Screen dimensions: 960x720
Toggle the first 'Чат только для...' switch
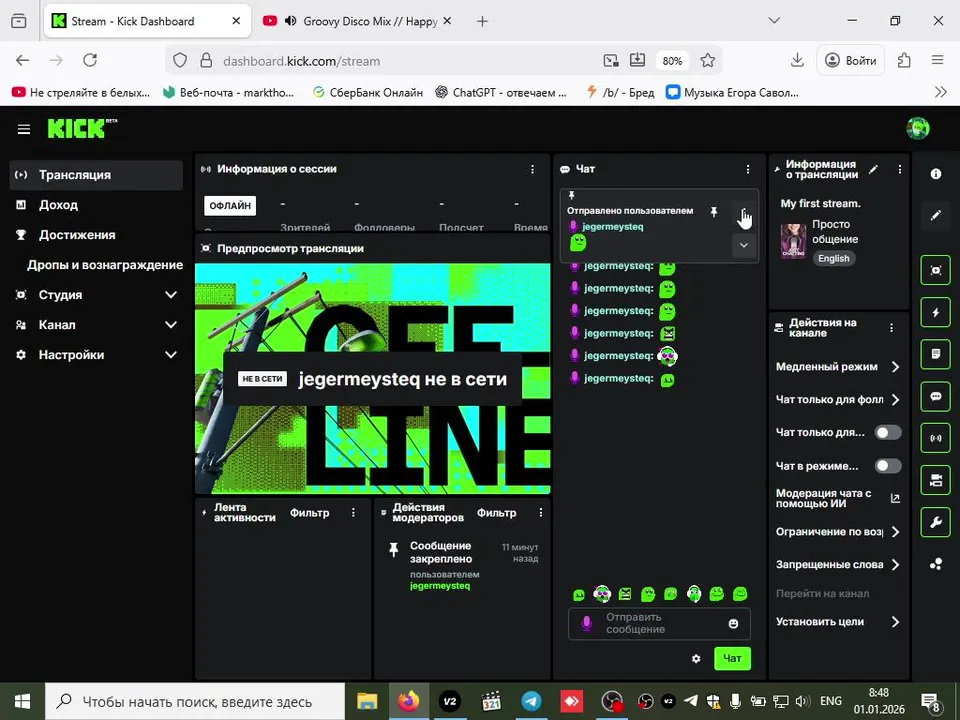point(888,433)
